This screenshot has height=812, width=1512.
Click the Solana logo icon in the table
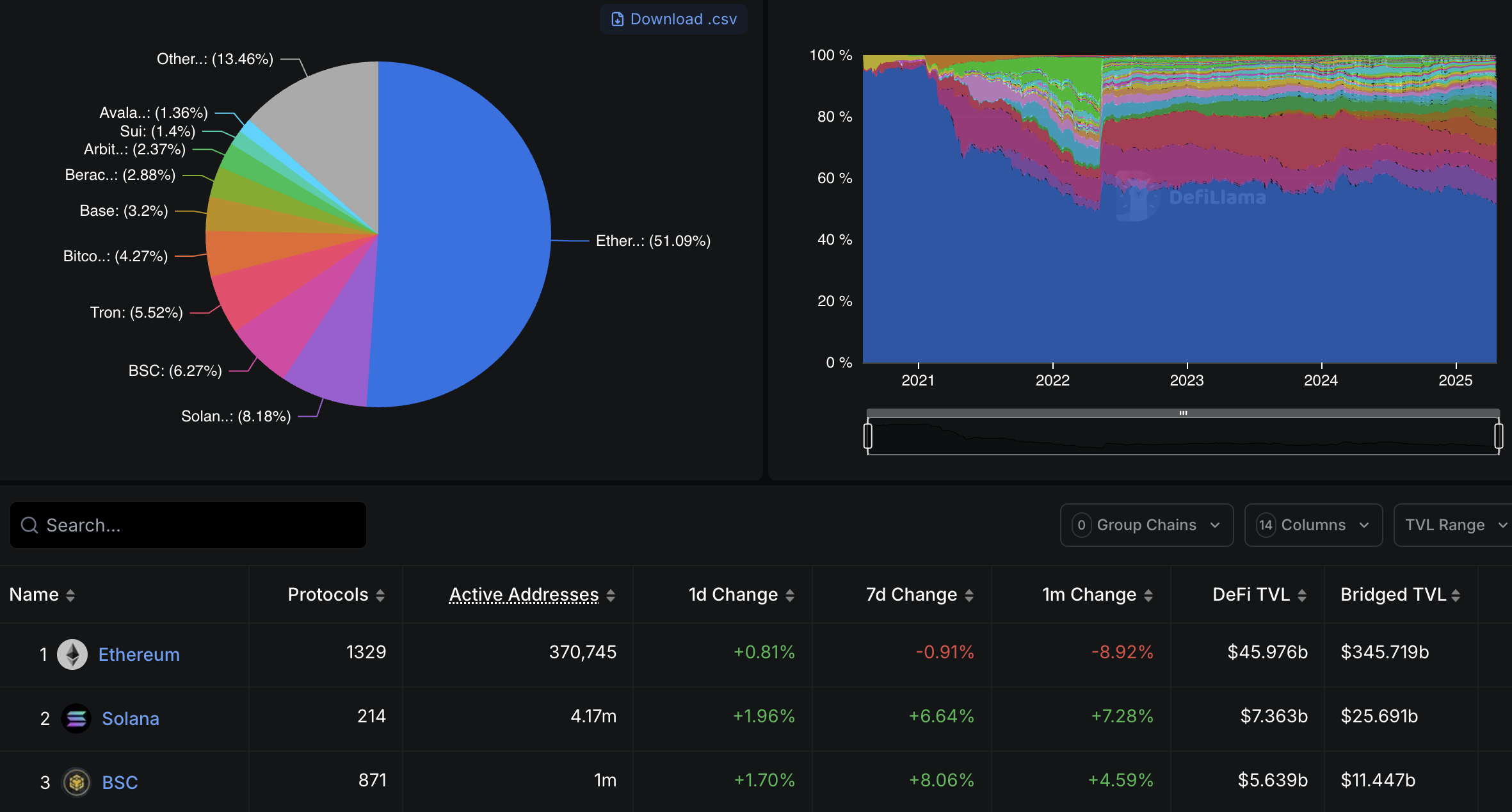click(76, 718)
